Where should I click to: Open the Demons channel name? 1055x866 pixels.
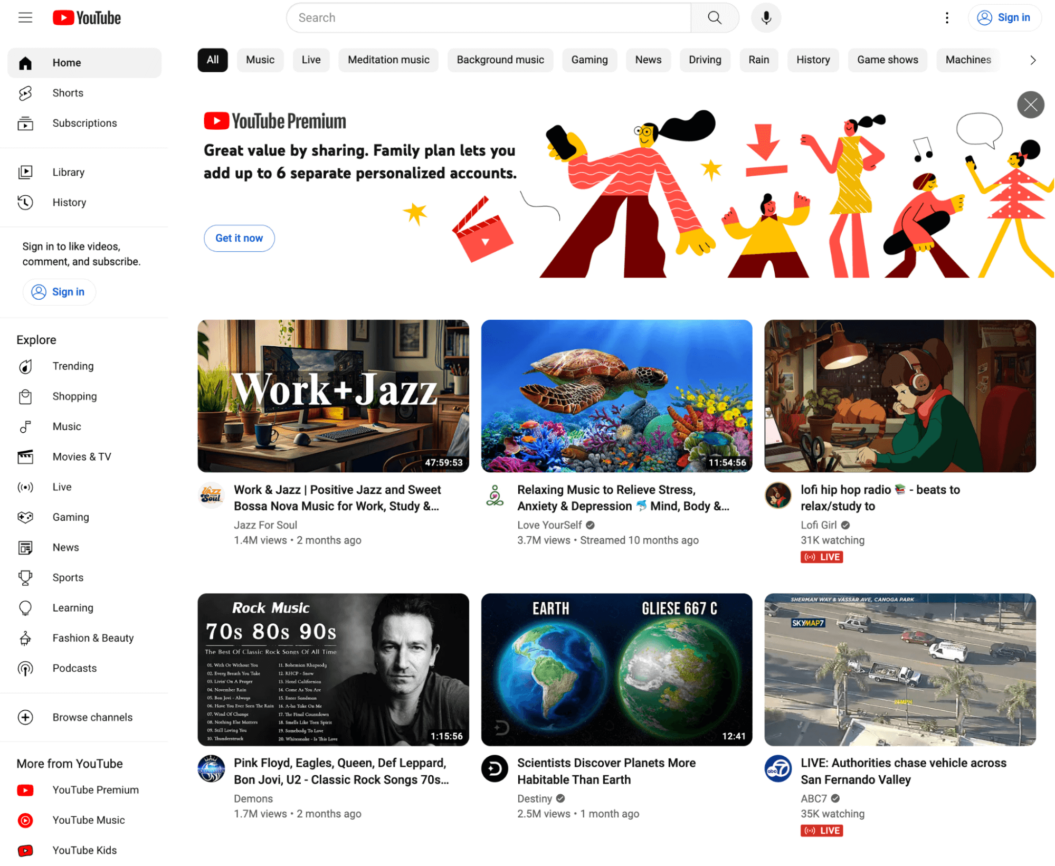[x=253, y=799]
